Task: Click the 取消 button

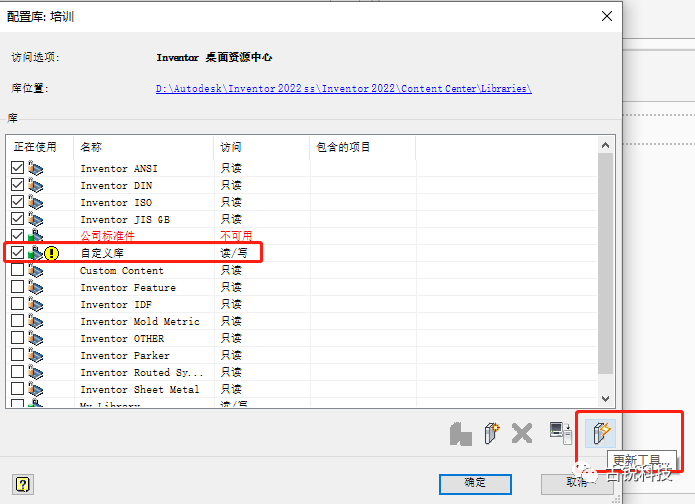Action: [577, 484]
